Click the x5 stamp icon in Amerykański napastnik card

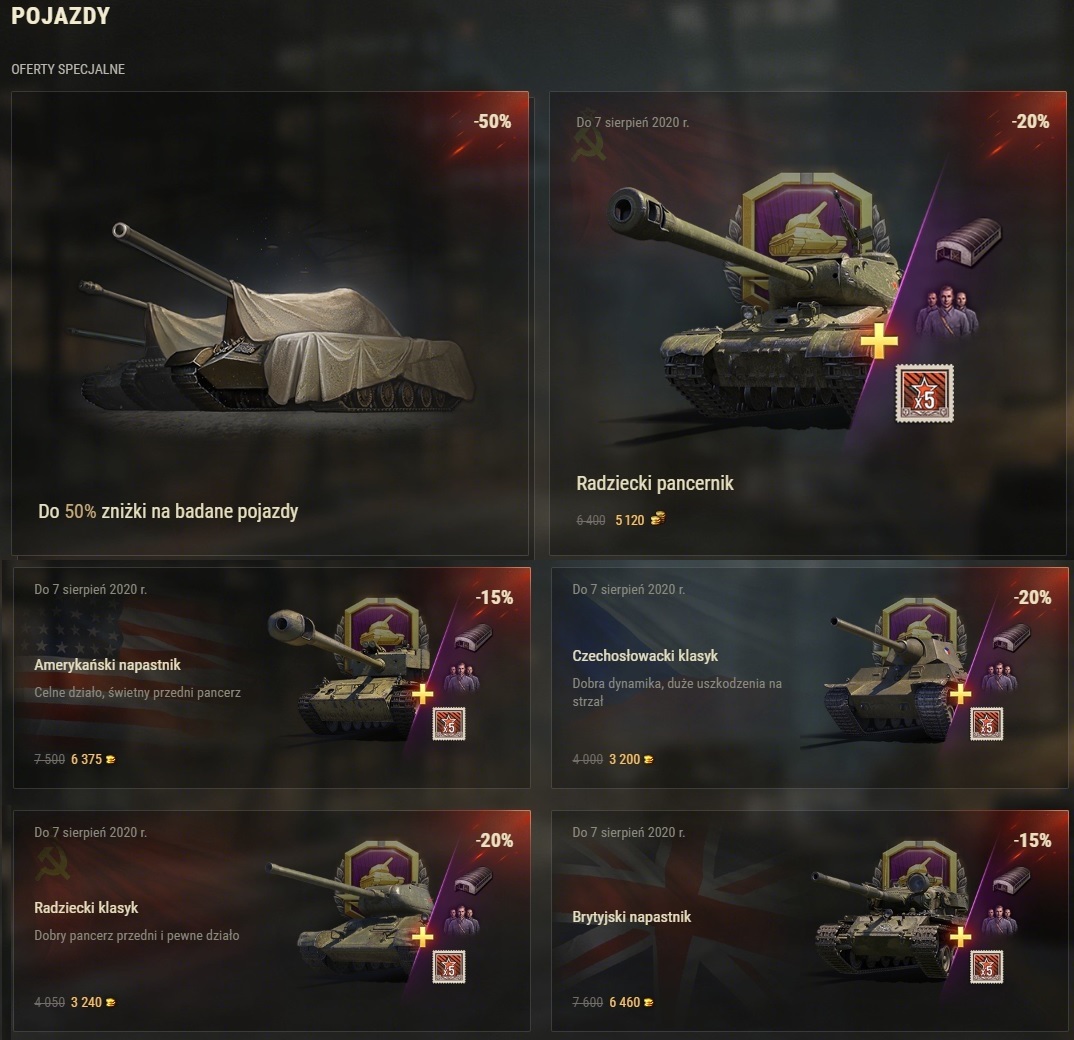[449, 723]
